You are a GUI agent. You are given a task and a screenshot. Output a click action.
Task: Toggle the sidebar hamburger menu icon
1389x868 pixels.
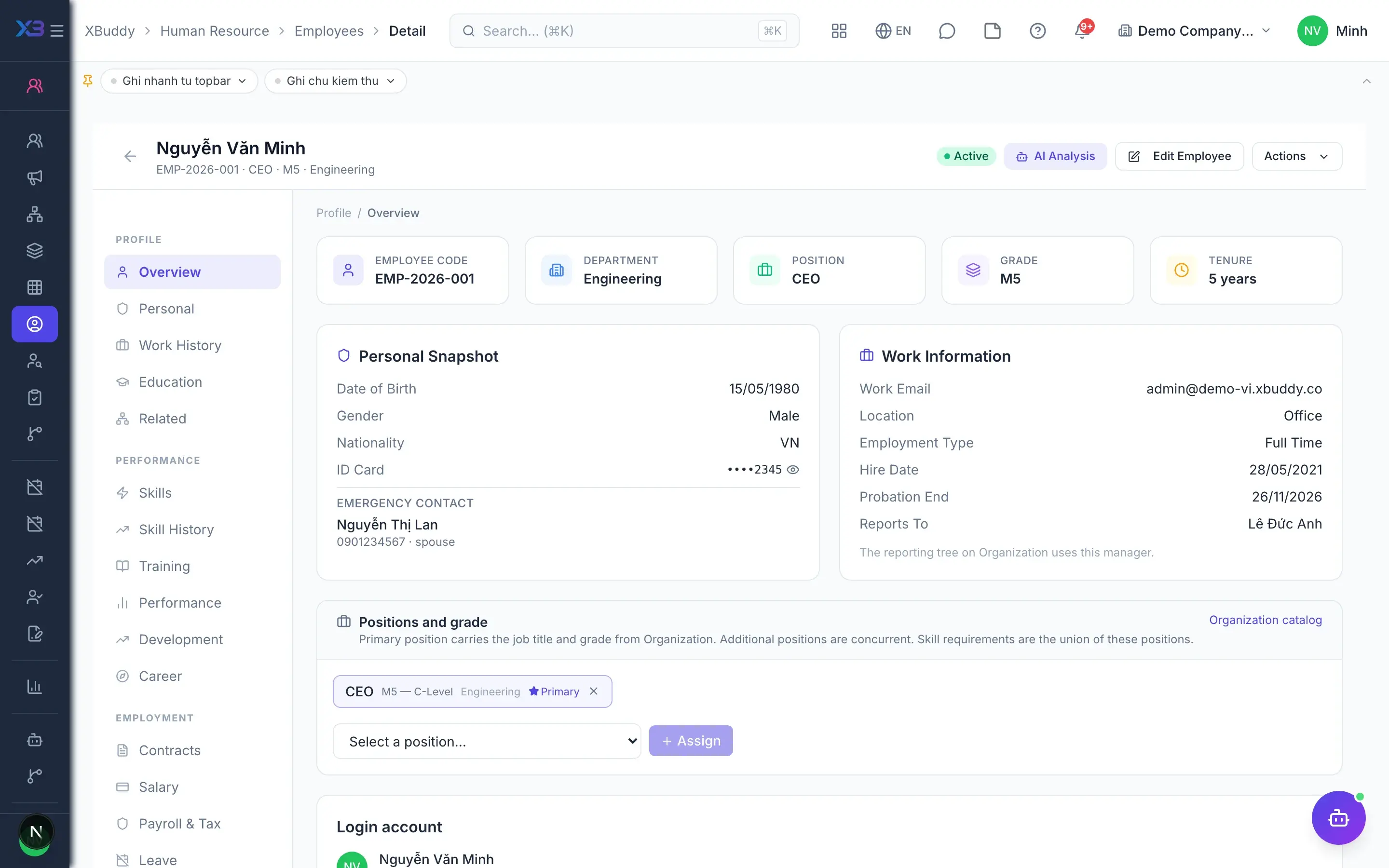pyautogui.click(x=57, y=30)
